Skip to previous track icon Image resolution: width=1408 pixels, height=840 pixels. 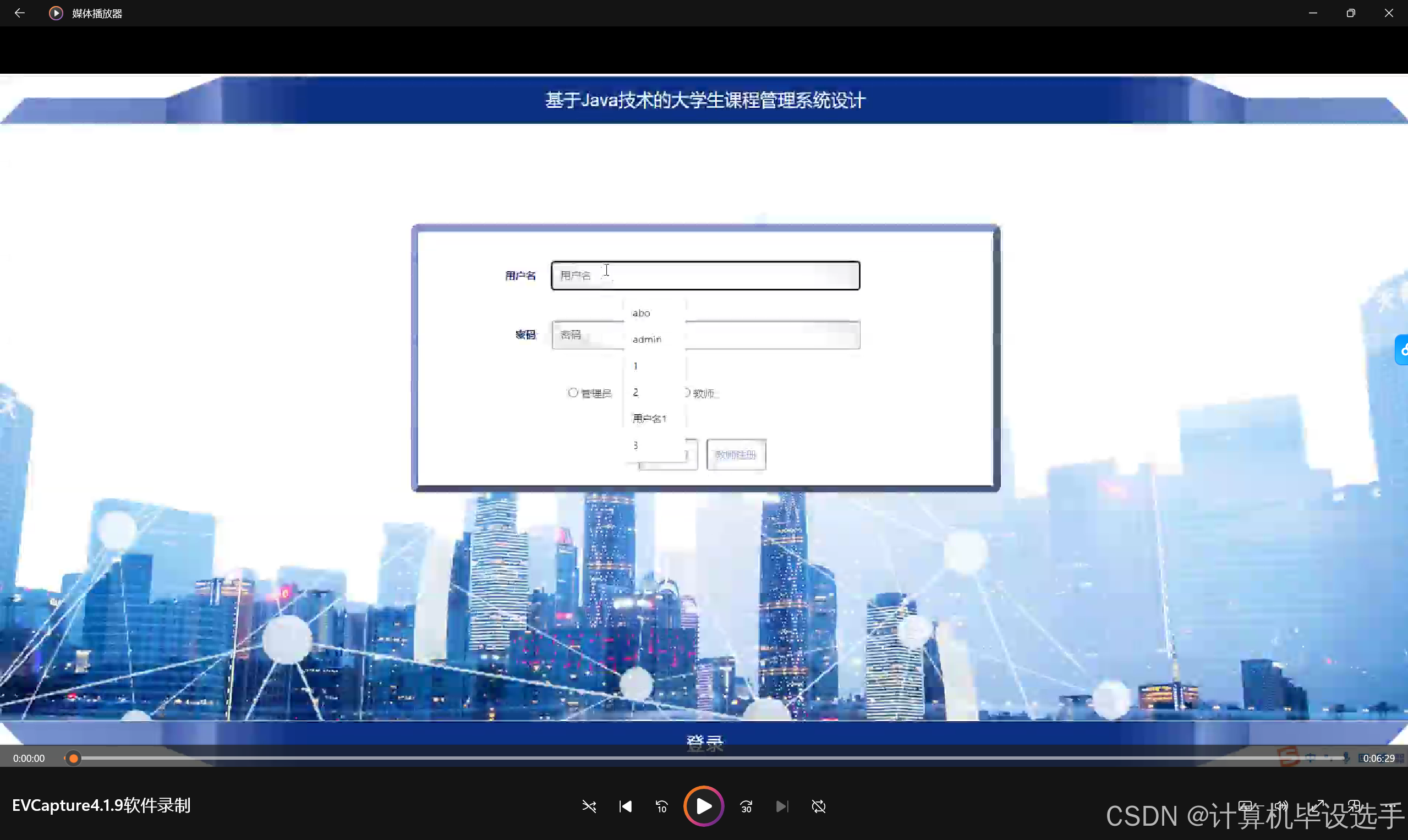click(625, 806)
